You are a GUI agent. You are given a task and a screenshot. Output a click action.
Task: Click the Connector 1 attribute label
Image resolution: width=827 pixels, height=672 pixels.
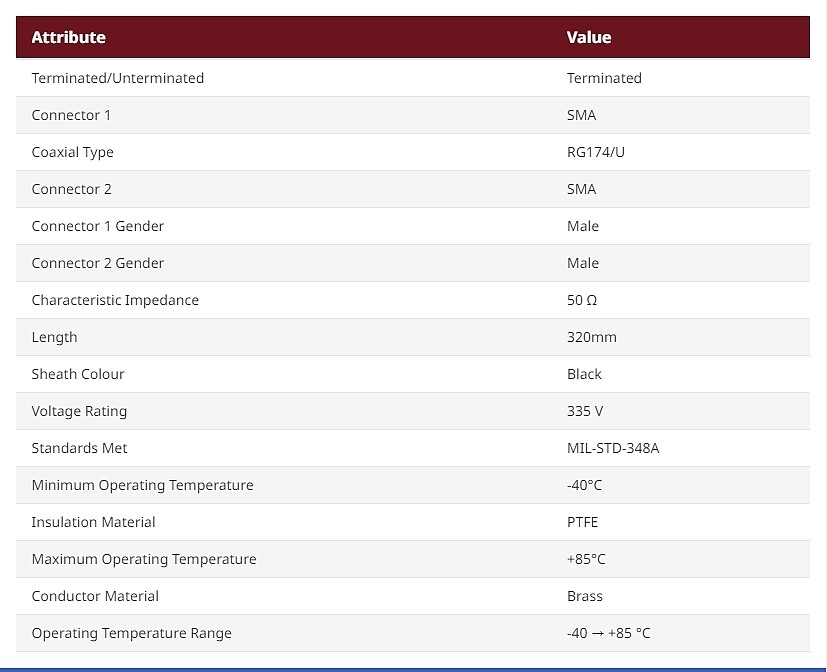[x=71, y=115]
